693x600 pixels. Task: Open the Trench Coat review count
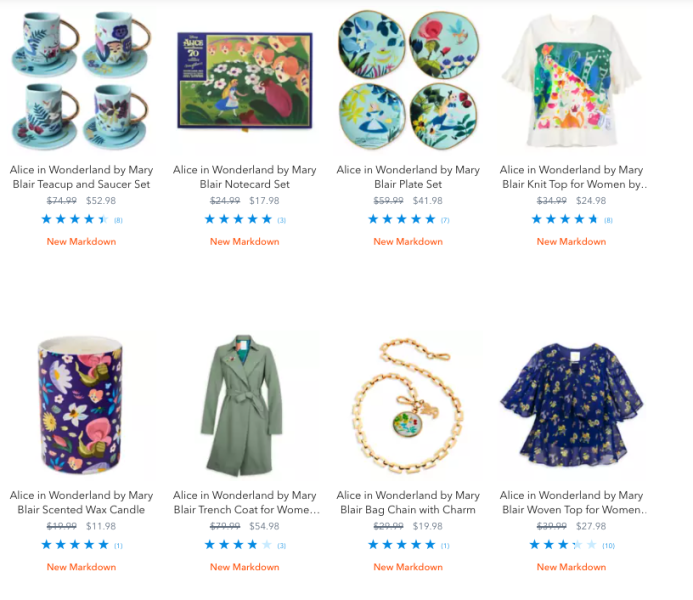[x=282, y=546]
